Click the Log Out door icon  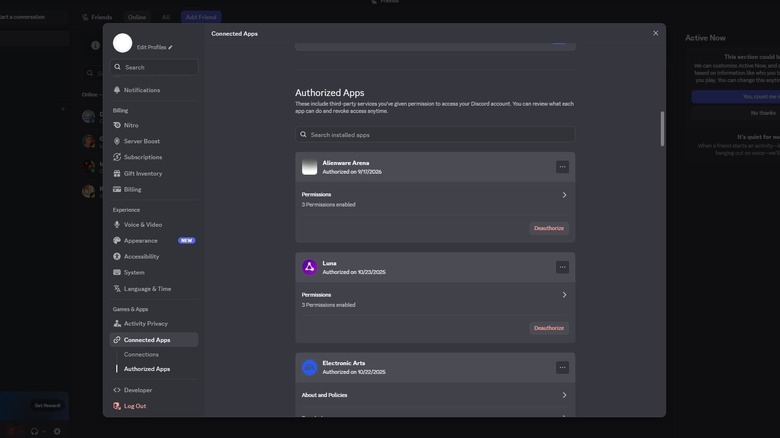[x=117, y=406]
